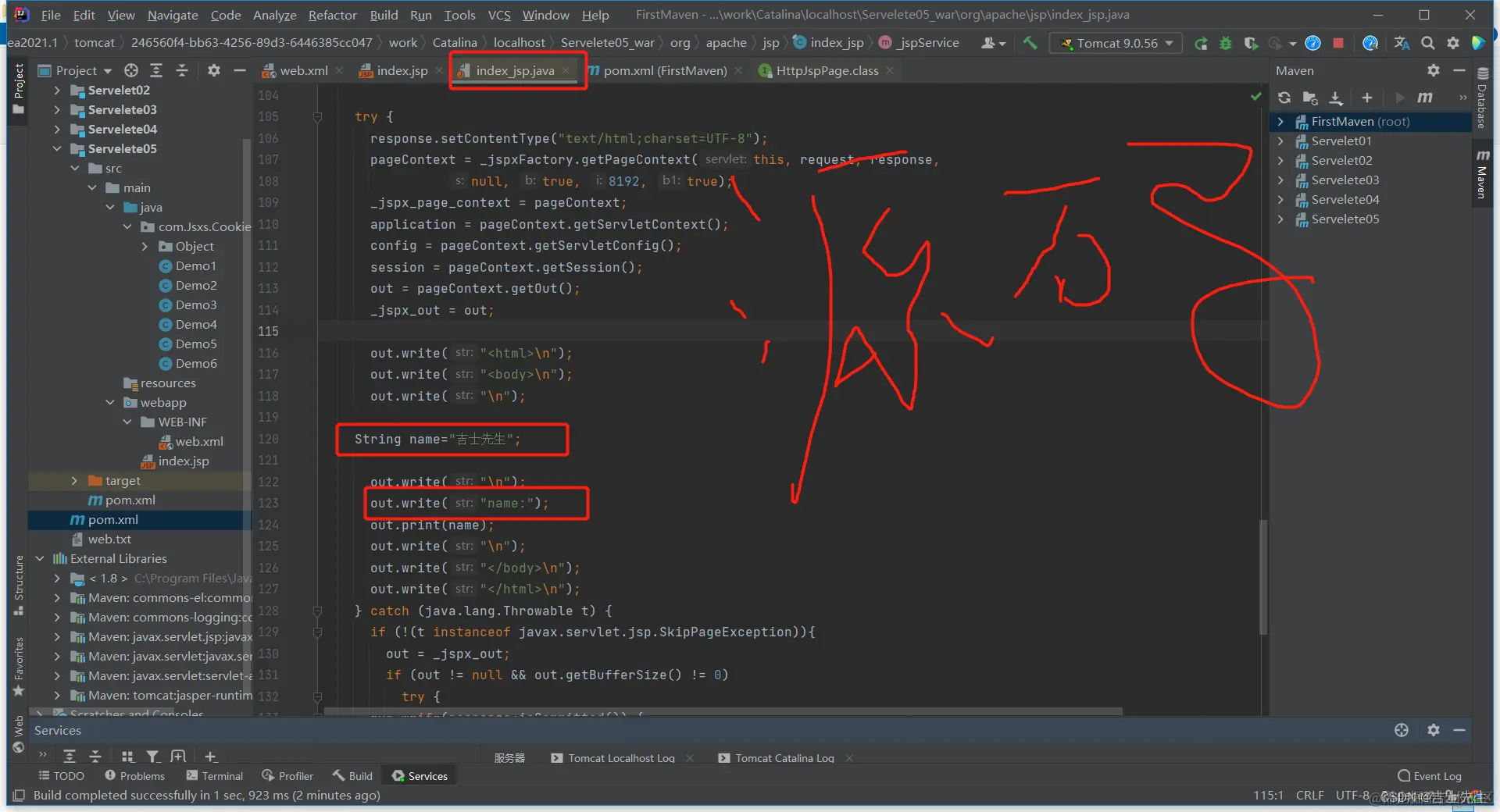
Task: Click the 115:1 caret position indicator
Action: point(1268,796)
